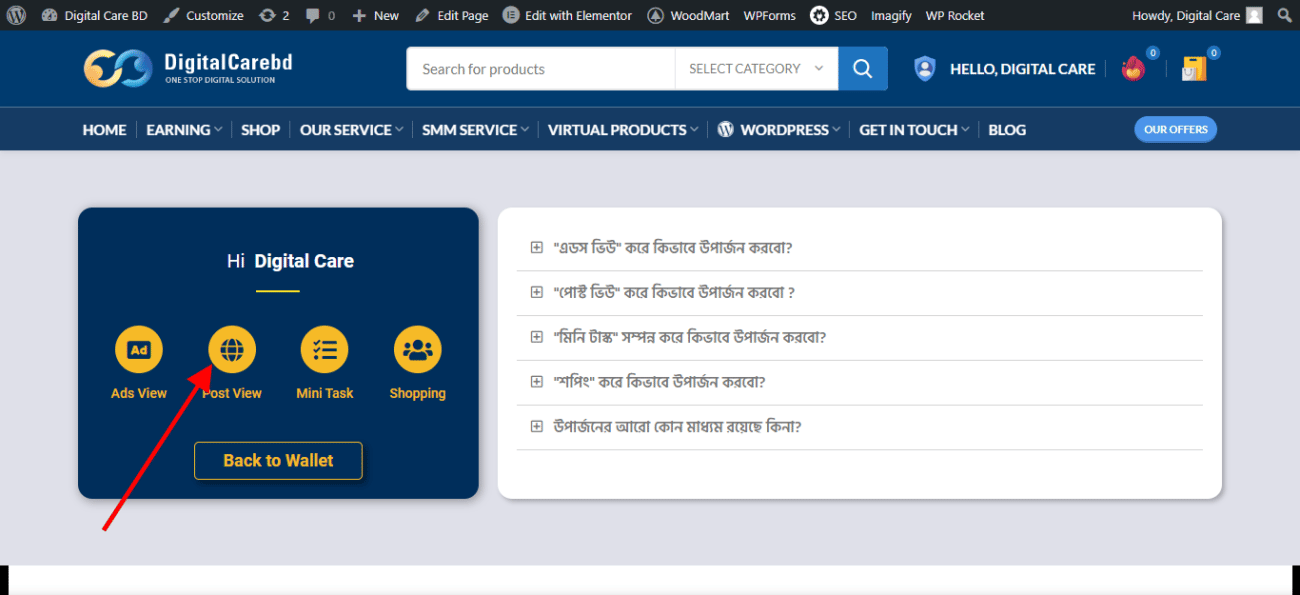Click the blue search magnifier button
The height and width of the screenshot is (595, 1300).
tap(863, 69)
